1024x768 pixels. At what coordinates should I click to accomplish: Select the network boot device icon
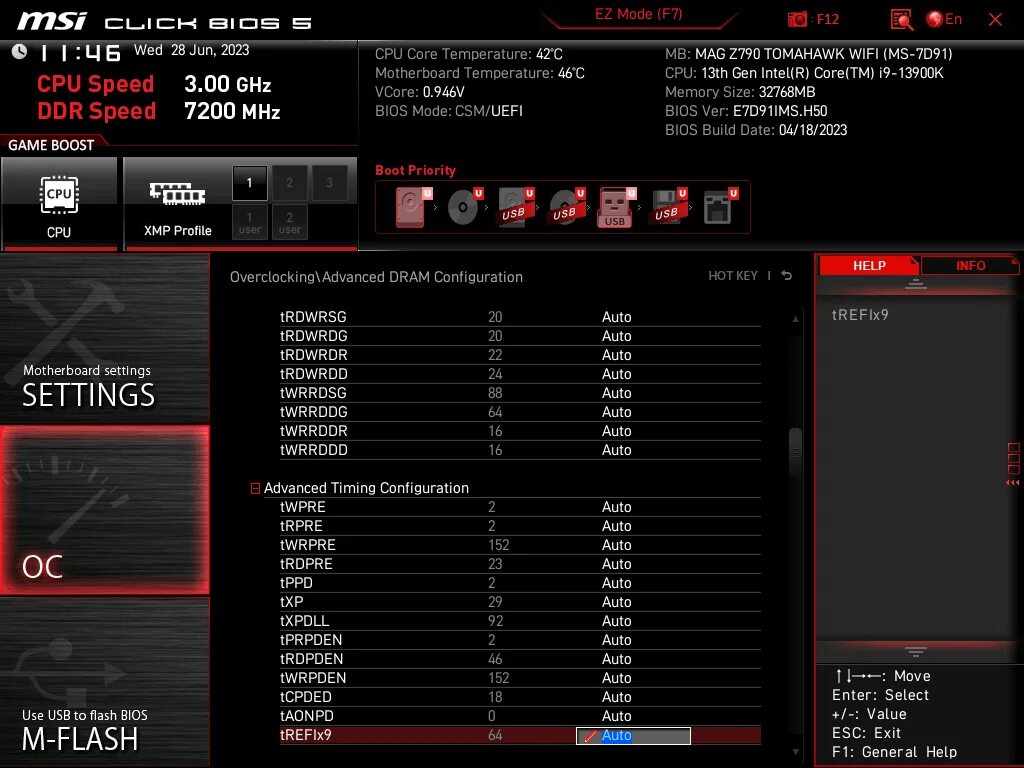(719, 207)
